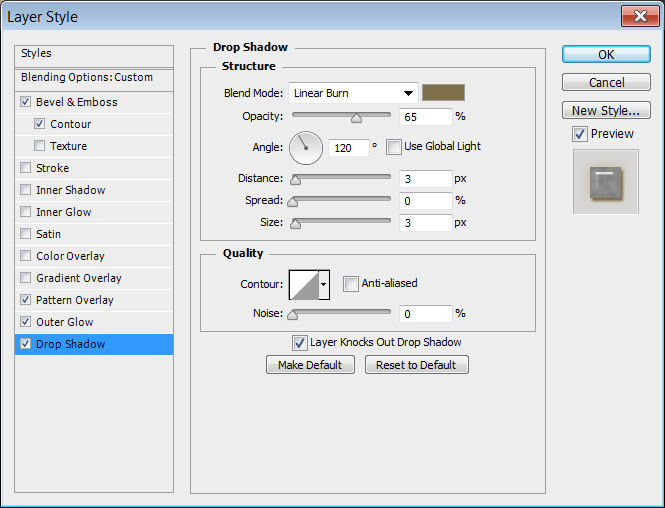Open the Blend Mode dropdown
The height and width of the screenshot is (508, 665).
coord(353,93)
